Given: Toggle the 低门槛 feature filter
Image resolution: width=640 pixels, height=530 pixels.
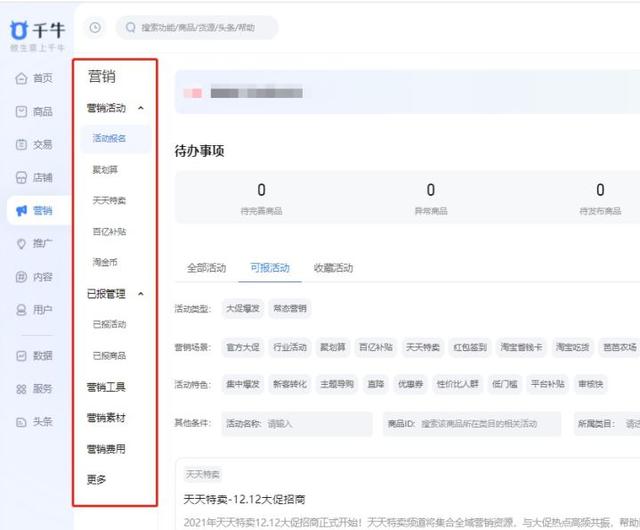Looking at the screenshot, I should click(504, 384).
